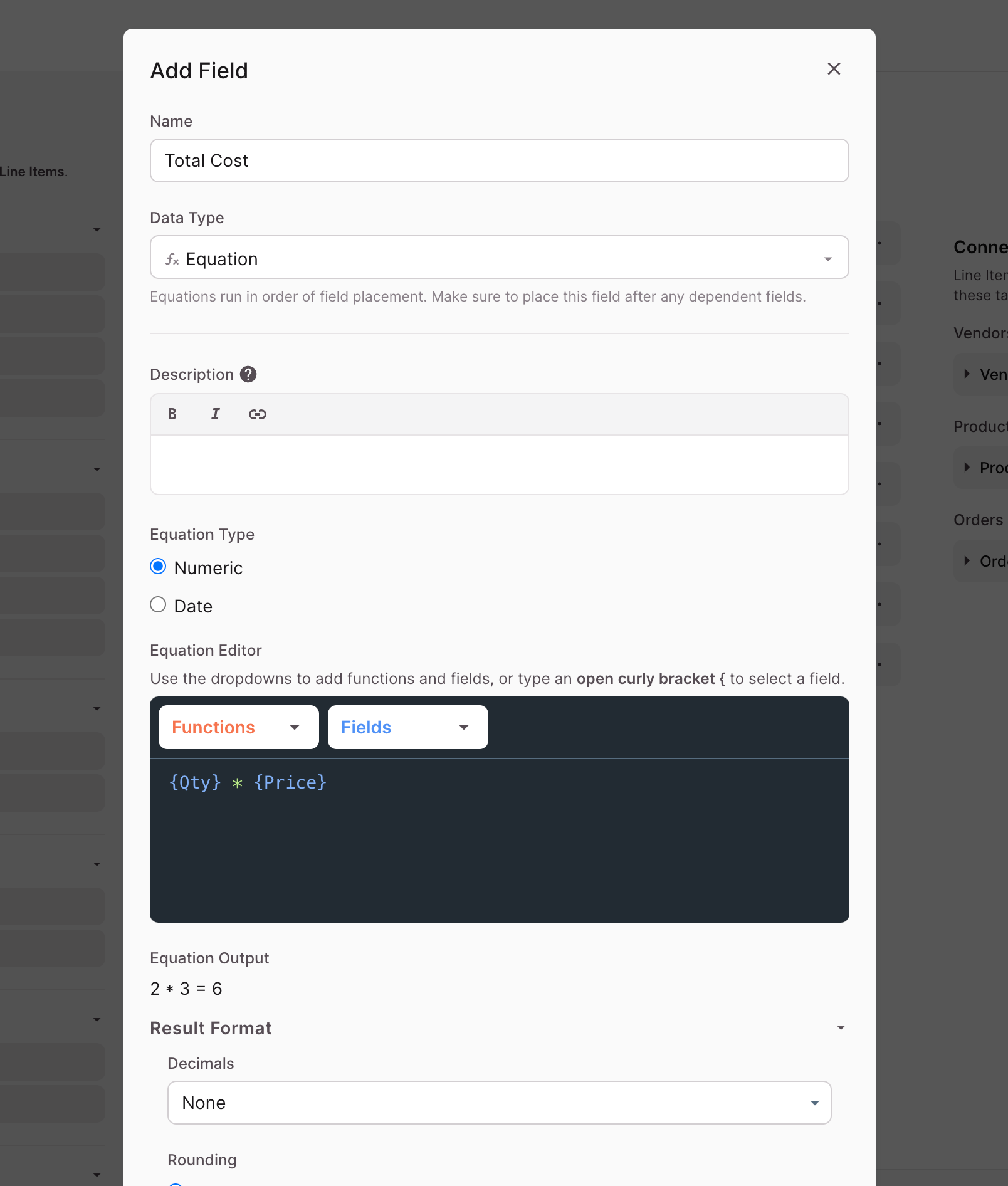This screenshot has height=1186, width=1008.
Task: Click inside the Description text area
Action: (499, 464)
